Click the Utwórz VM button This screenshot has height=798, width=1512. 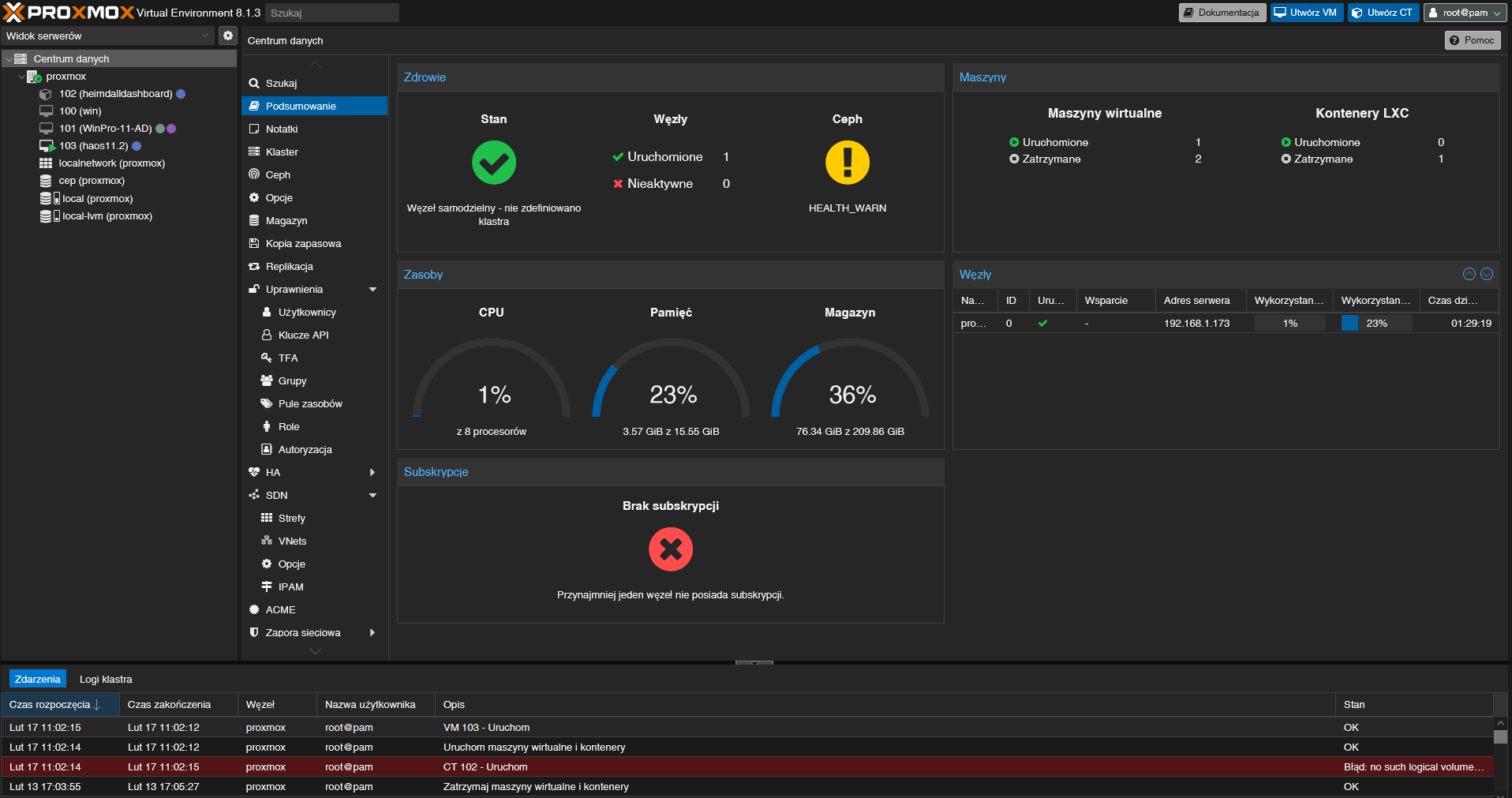pos(1306,13)
